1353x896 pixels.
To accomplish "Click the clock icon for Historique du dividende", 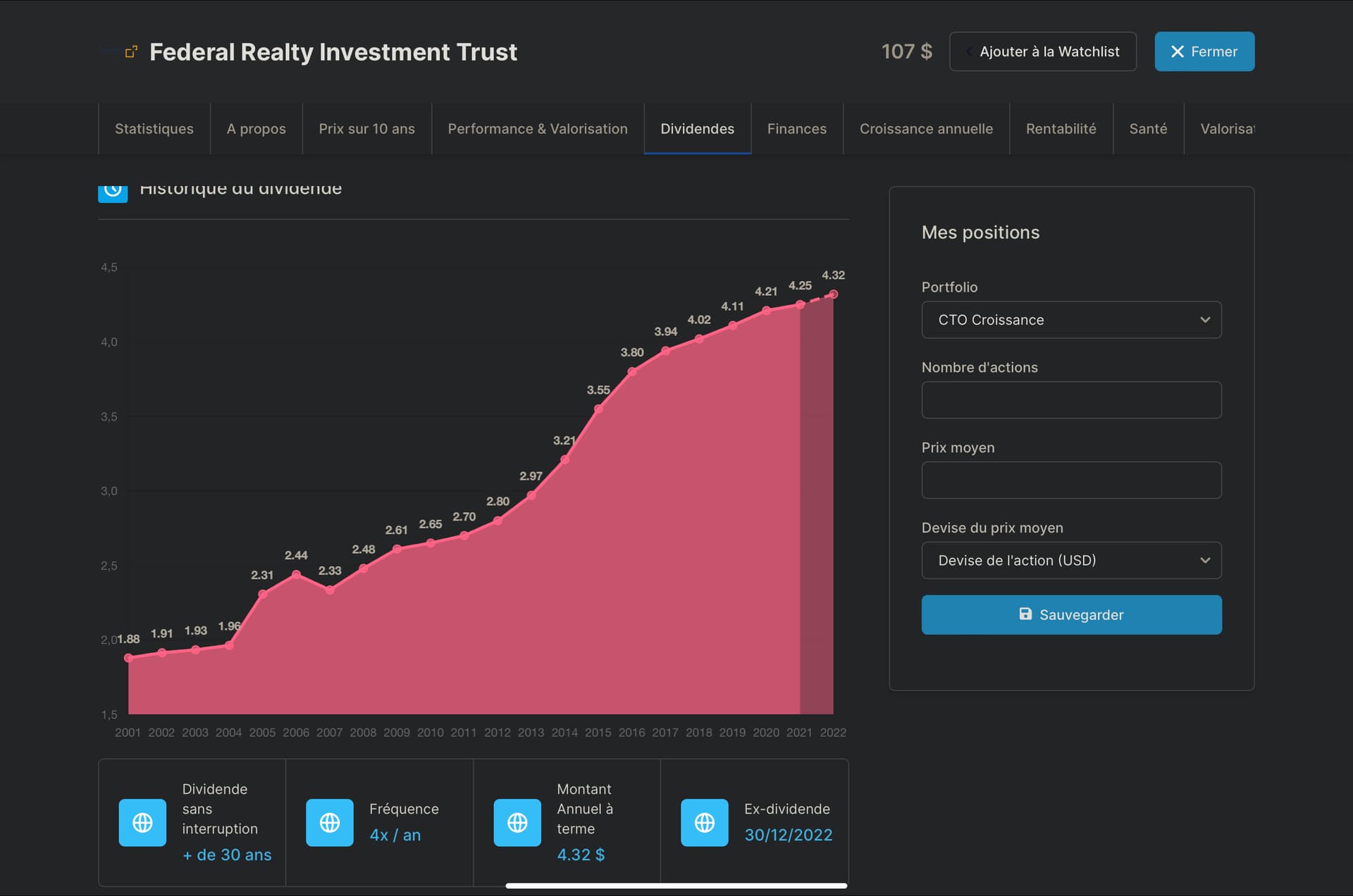I will click(x=113, y=191).
